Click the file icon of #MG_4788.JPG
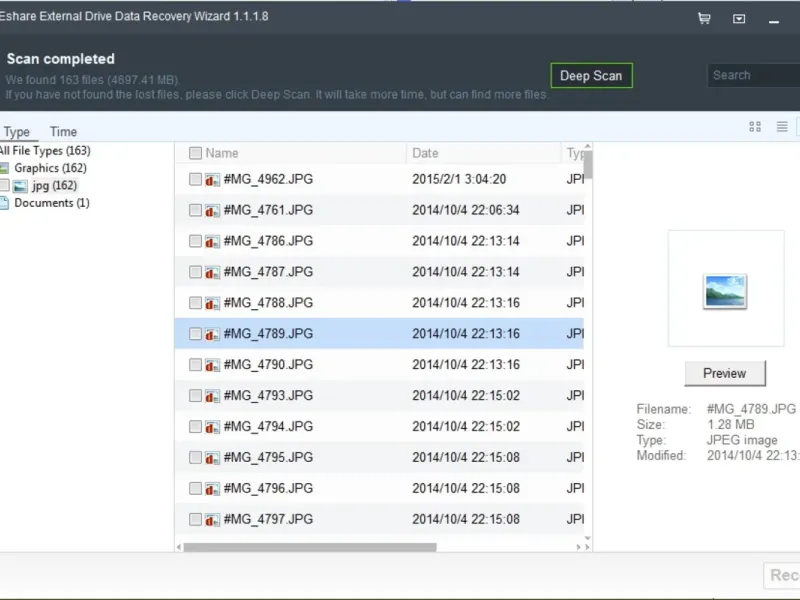 pyautogui.click(x=212, y=303)
